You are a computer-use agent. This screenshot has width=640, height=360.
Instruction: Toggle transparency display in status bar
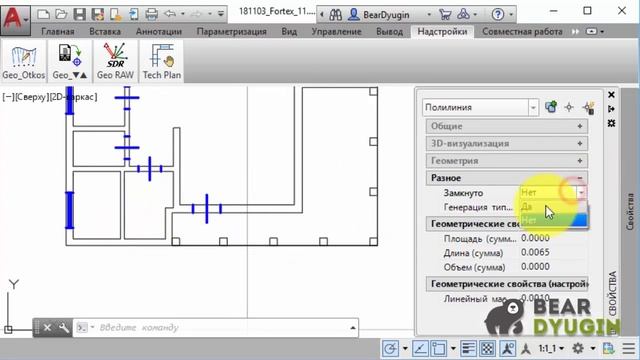point(487,348)
